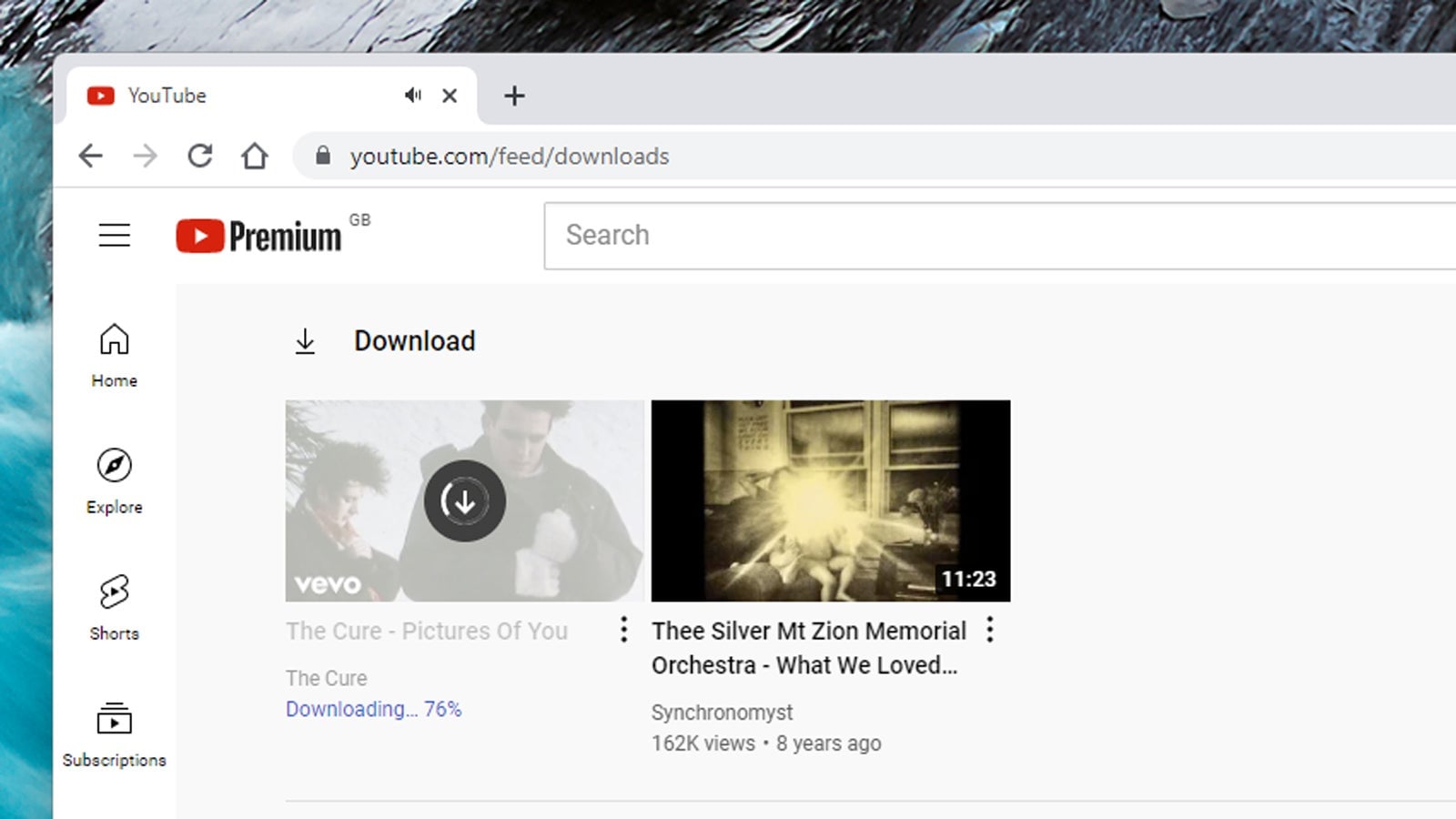Unmute the YouTube browser tab audio indicator
The width and height of the screenshot is (1456, 819).
point(412,95)
